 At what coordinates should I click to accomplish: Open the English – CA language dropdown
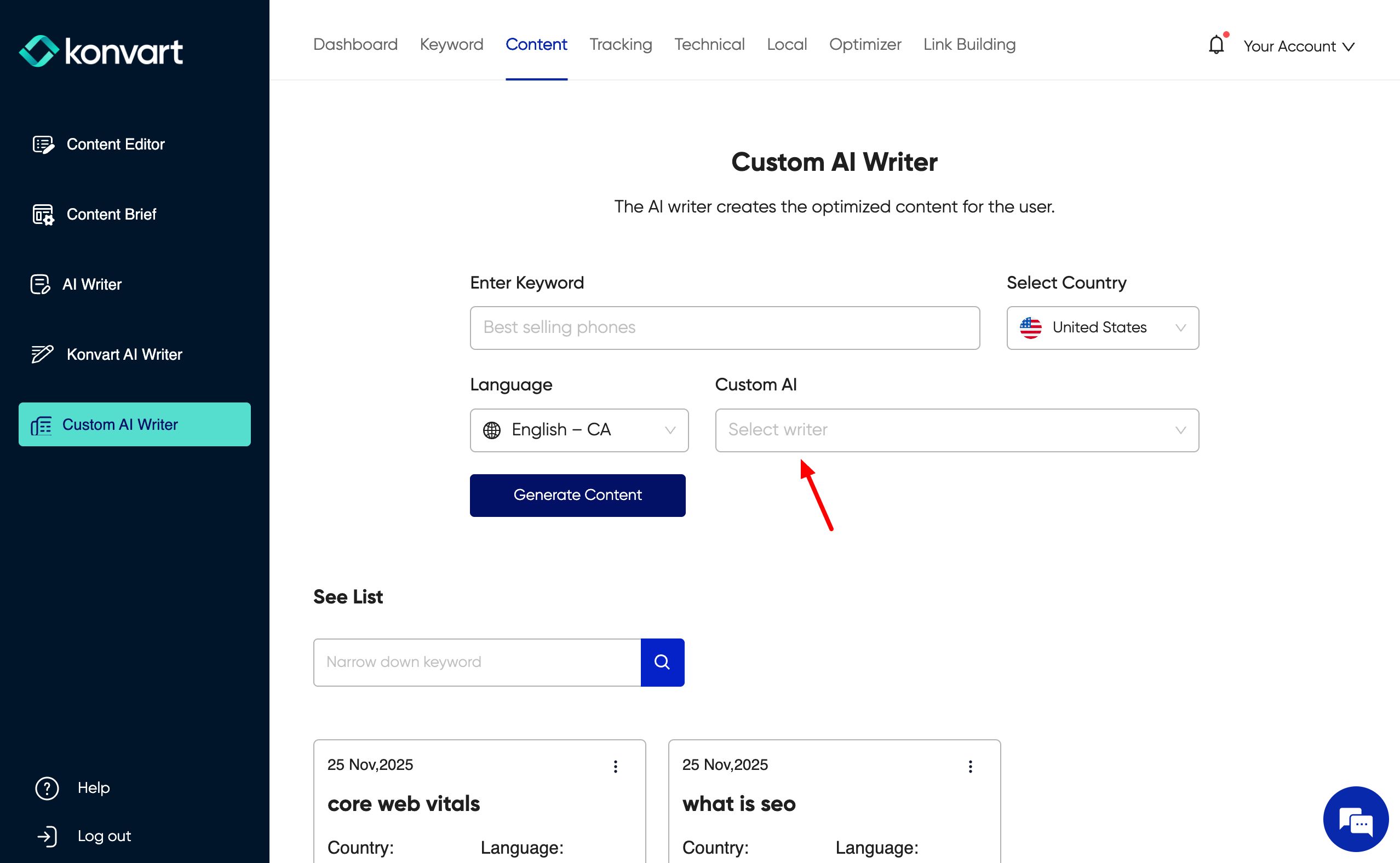click(x=579, y=430)
